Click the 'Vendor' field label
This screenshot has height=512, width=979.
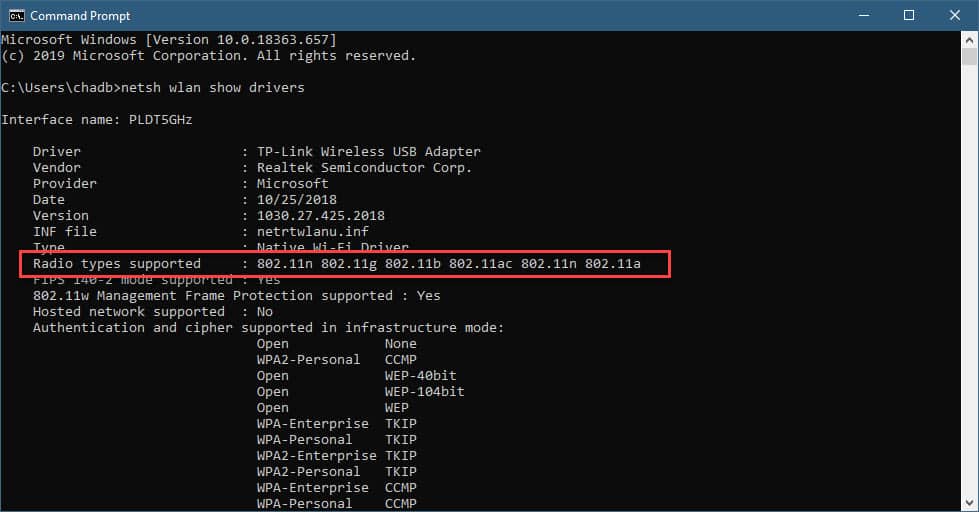(x=57, y=167)
